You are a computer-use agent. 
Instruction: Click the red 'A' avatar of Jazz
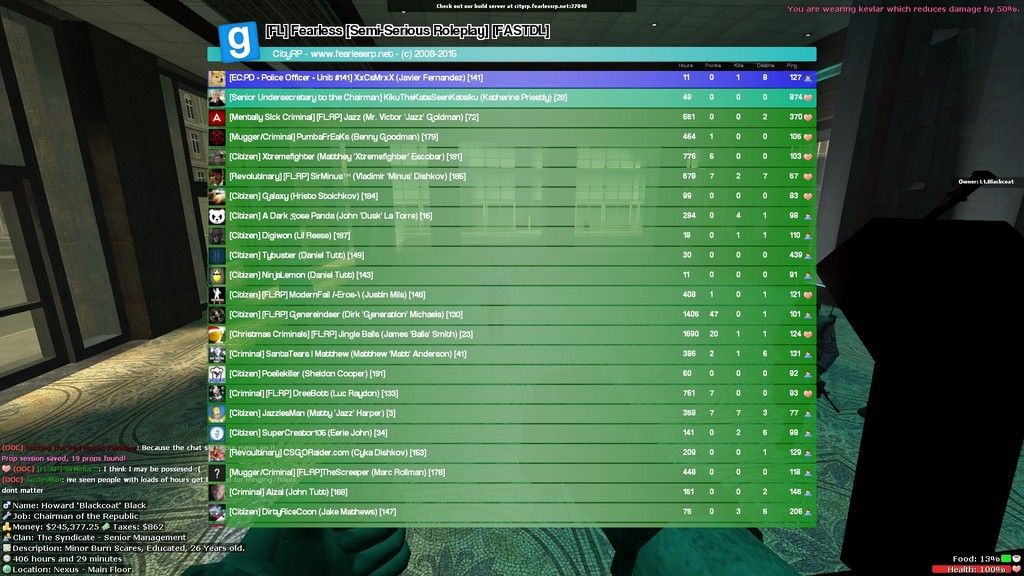217,118
